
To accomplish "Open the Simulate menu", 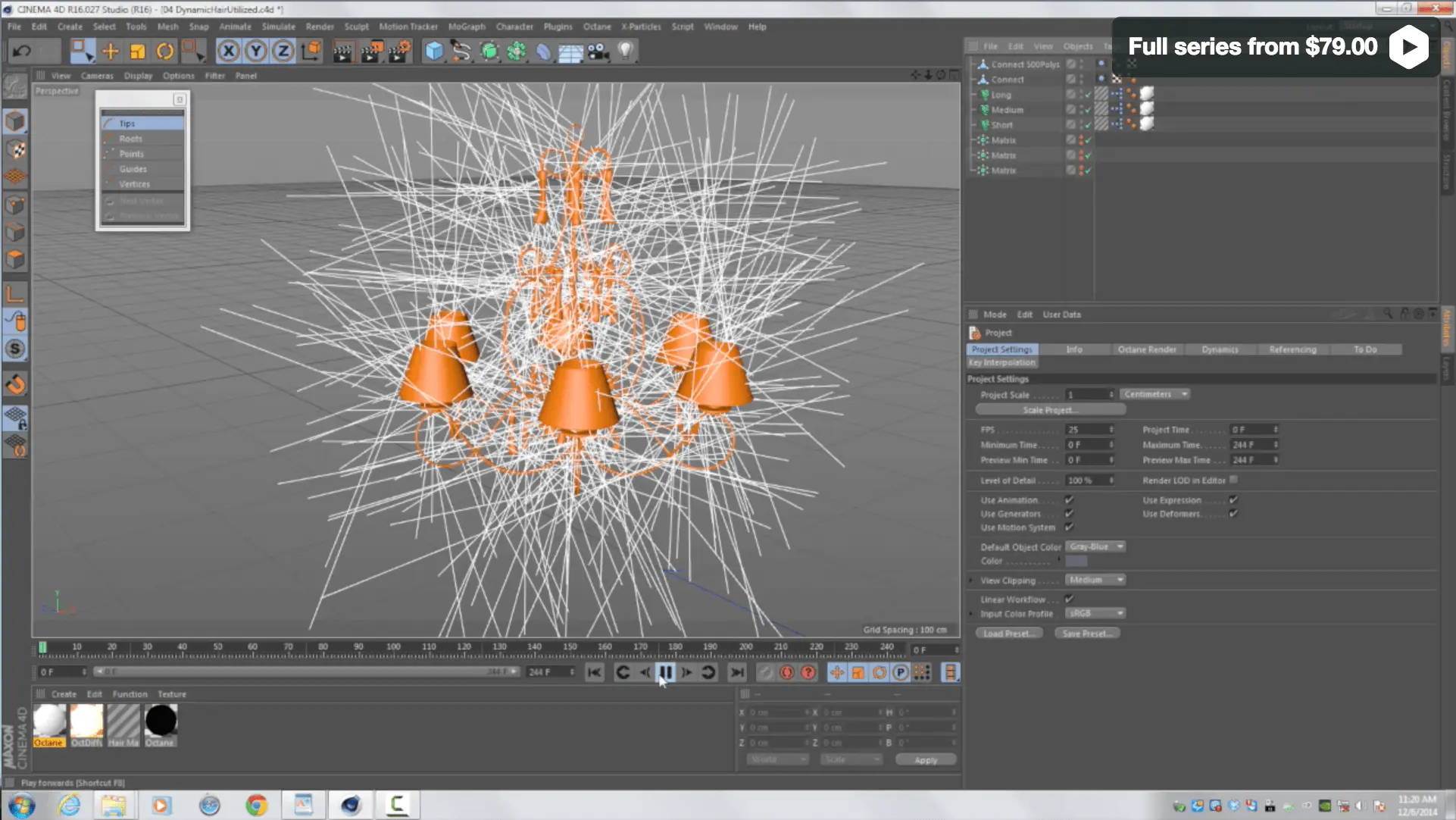I will 279,27.
